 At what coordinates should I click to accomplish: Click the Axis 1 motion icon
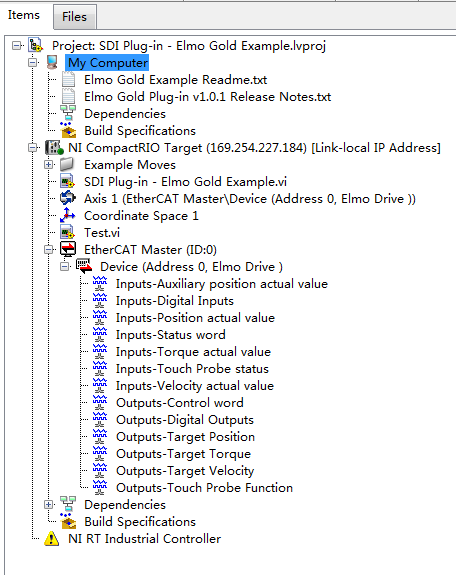pos(68,198)
